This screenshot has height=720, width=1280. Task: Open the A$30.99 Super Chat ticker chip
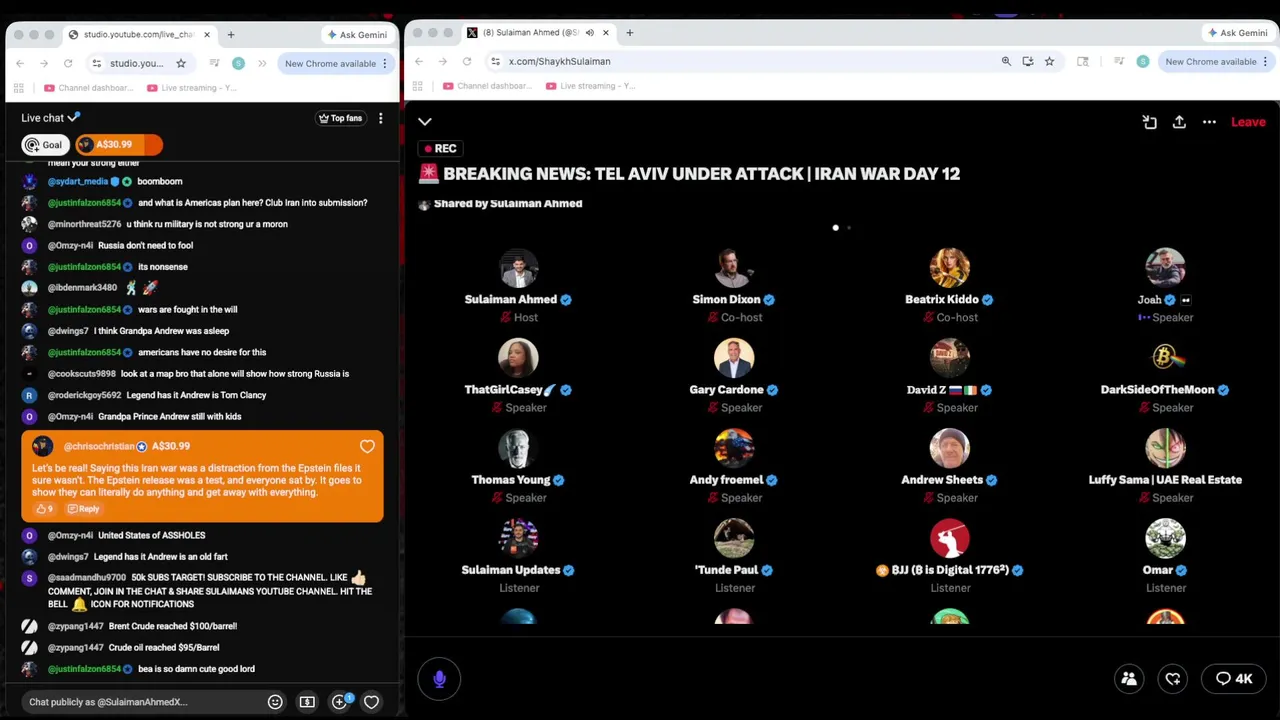[118, 145]
